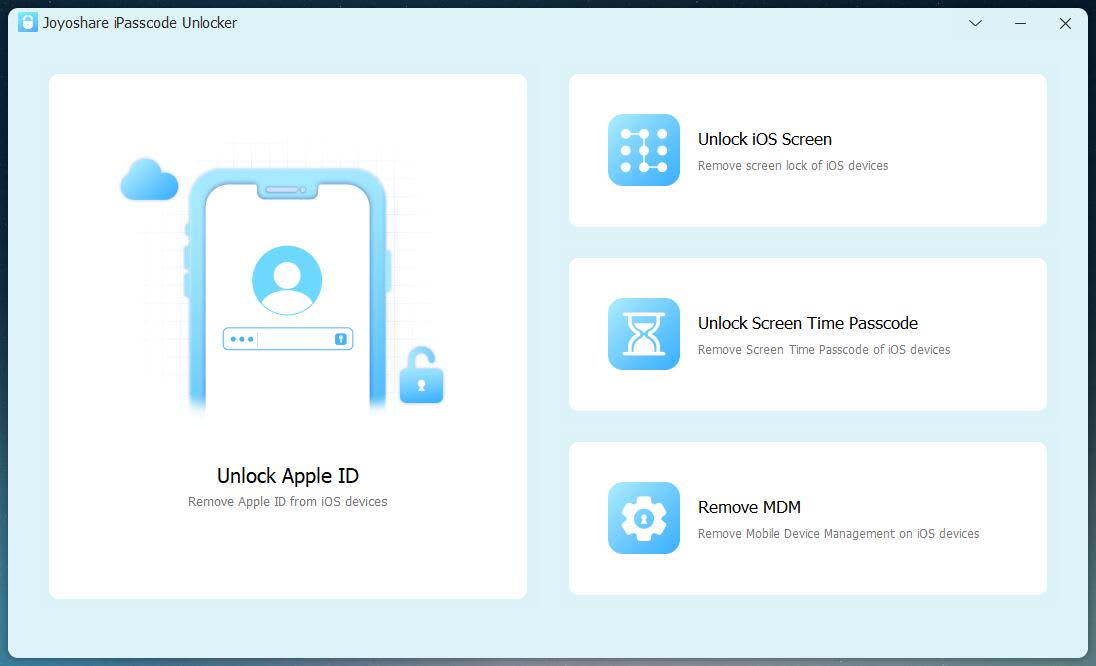This screenshot has height=666, width=1096.
Task: Click the Joyoshare app logo icon
Action: click(27, 22)
